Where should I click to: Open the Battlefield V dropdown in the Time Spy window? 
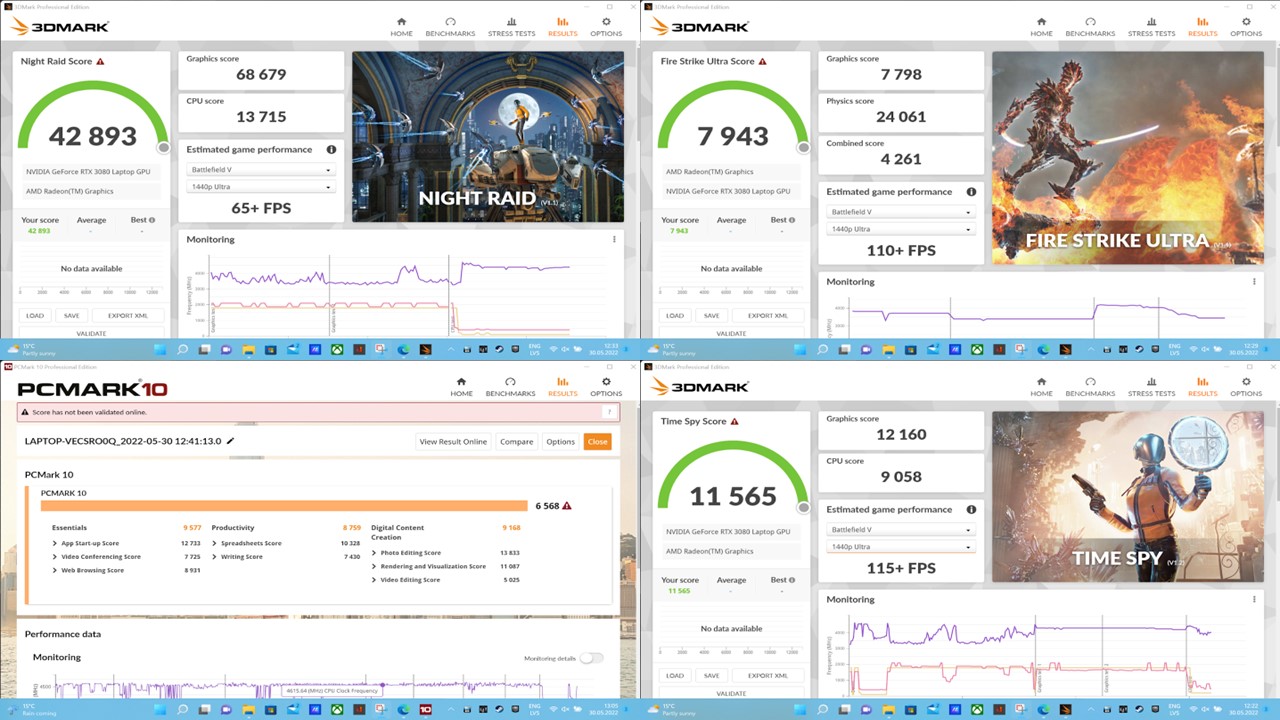click(900, 530)
